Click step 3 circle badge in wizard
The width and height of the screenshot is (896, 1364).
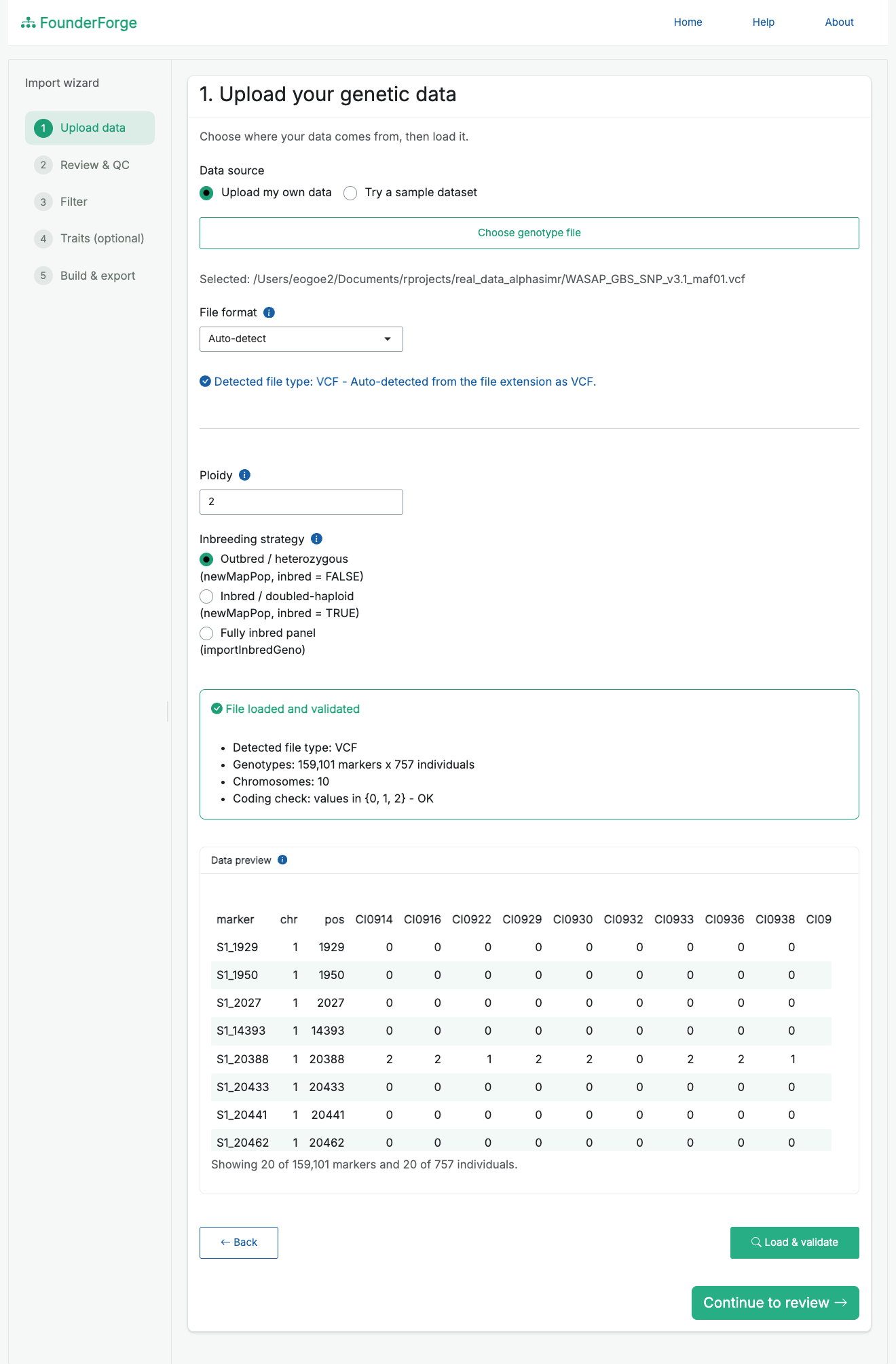pos(43,202)
